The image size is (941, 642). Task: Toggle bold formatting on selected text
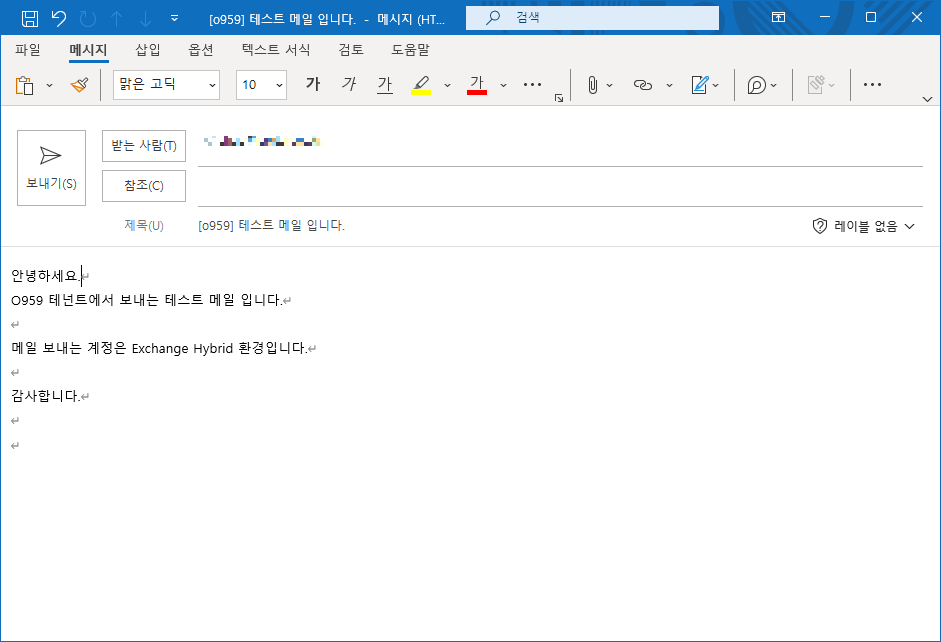(312, 85)
